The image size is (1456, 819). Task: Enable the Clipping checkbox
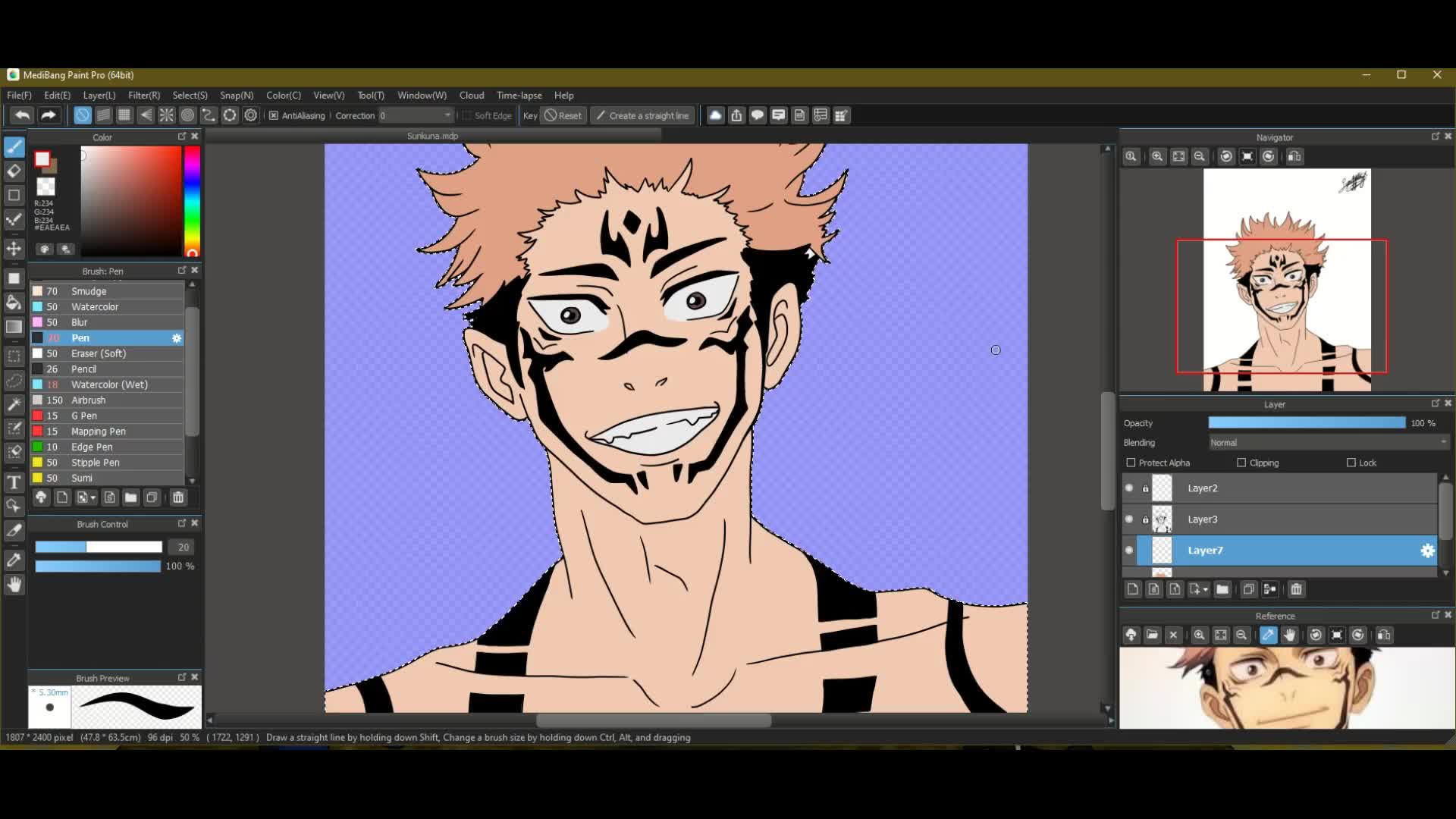(1241, 463)
